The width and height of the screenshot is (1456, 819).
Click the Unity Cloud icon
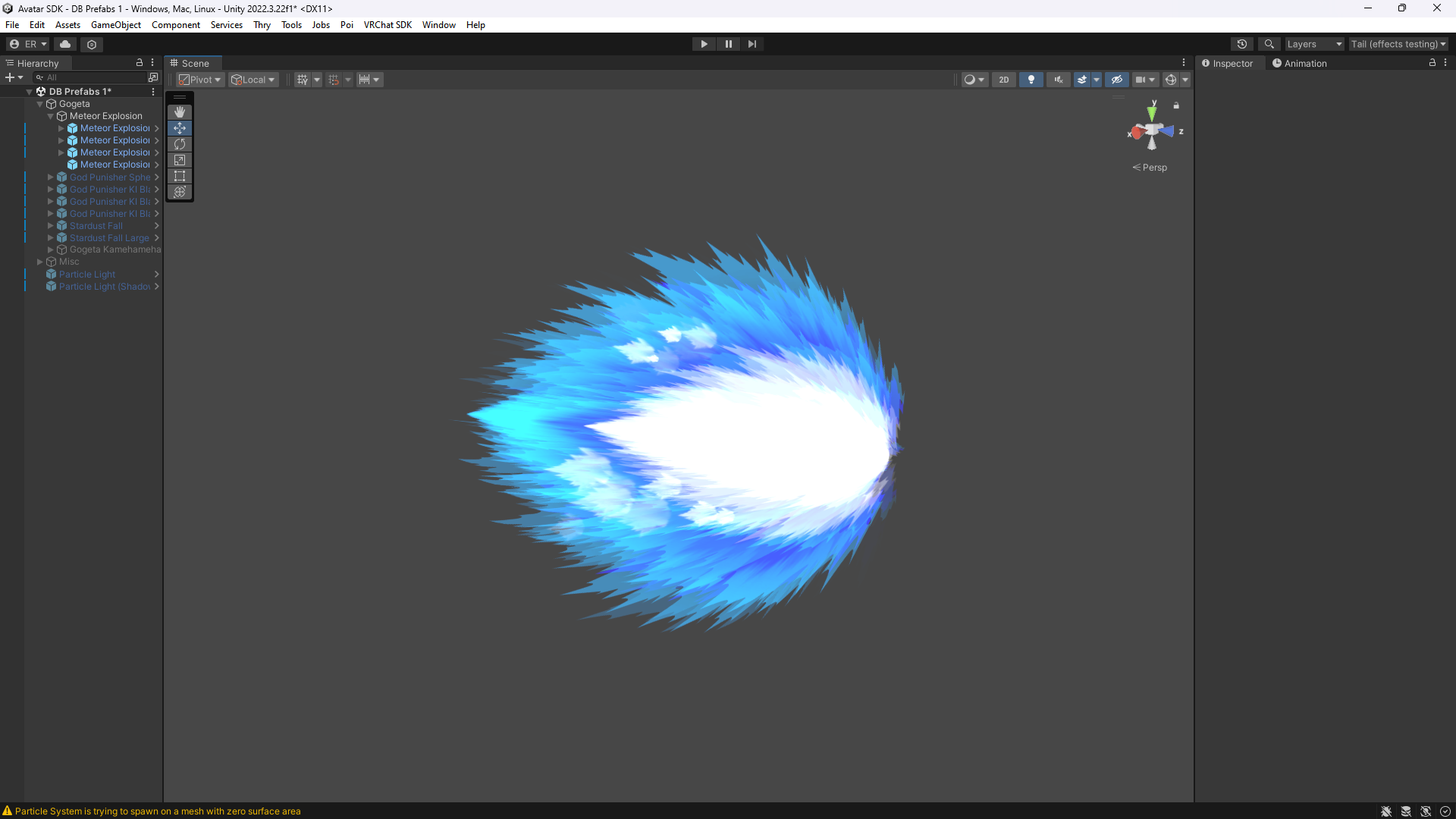coord(65,44)
